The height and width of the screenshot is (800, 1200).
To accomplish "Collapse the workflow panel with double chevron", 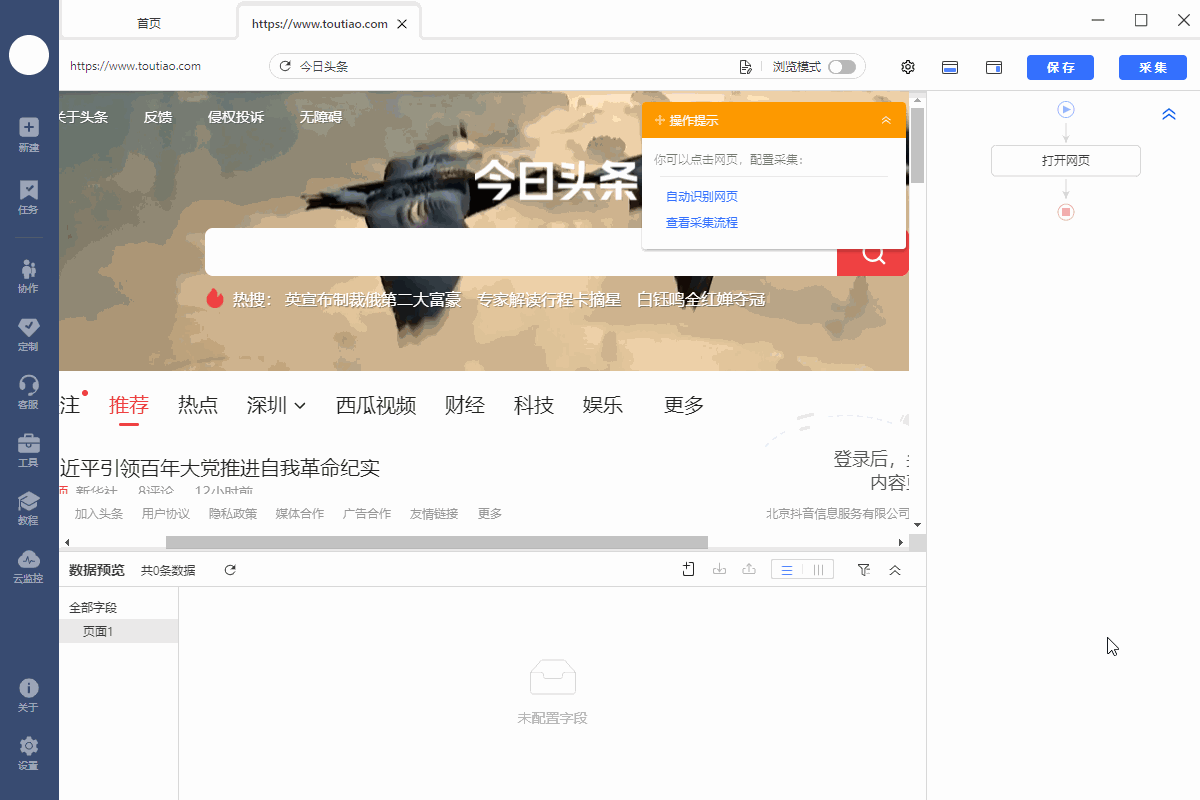I will tap(1169, 115).
